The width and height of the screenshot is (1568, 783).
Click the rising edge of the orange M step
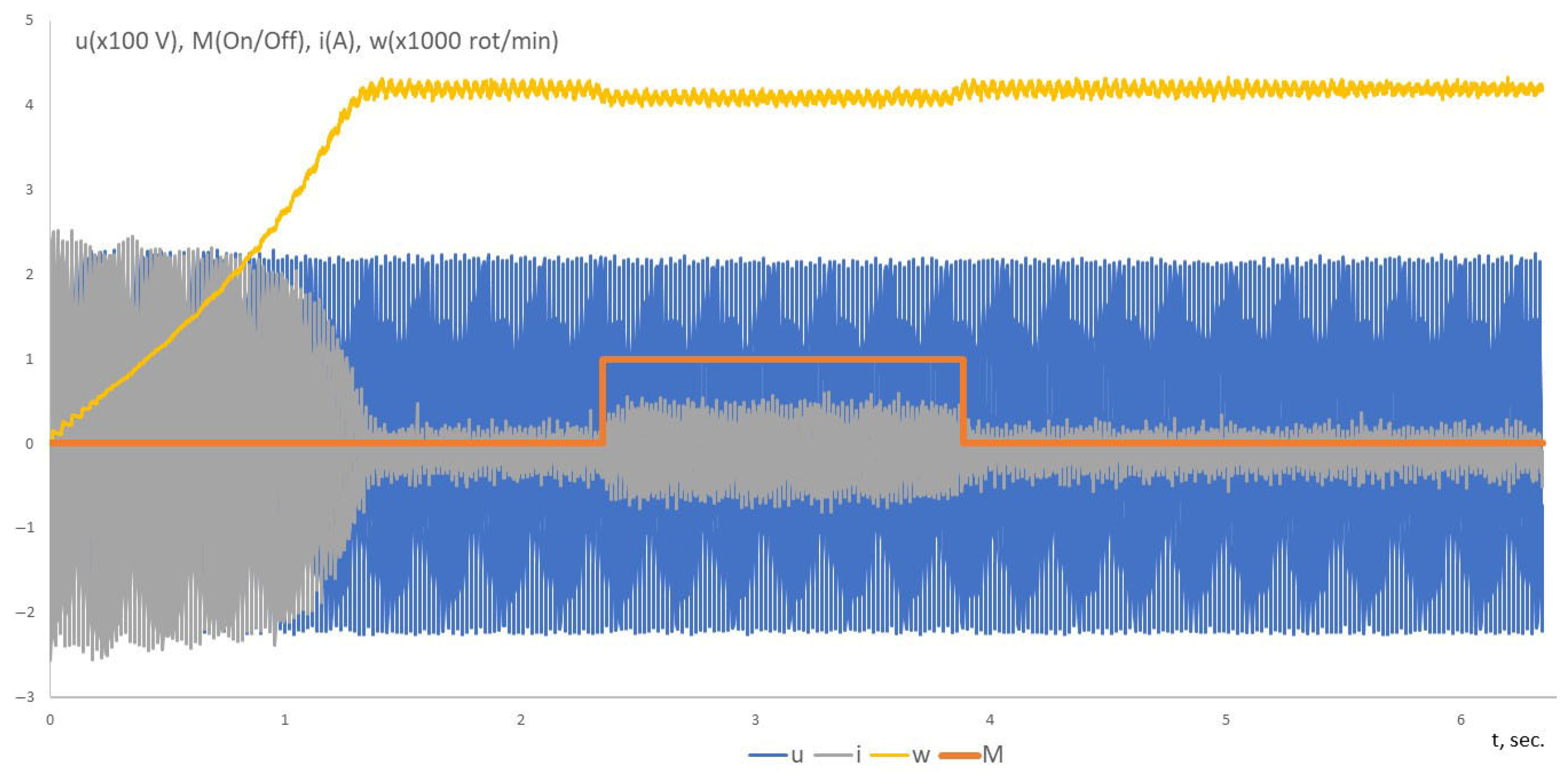[602, 402]
